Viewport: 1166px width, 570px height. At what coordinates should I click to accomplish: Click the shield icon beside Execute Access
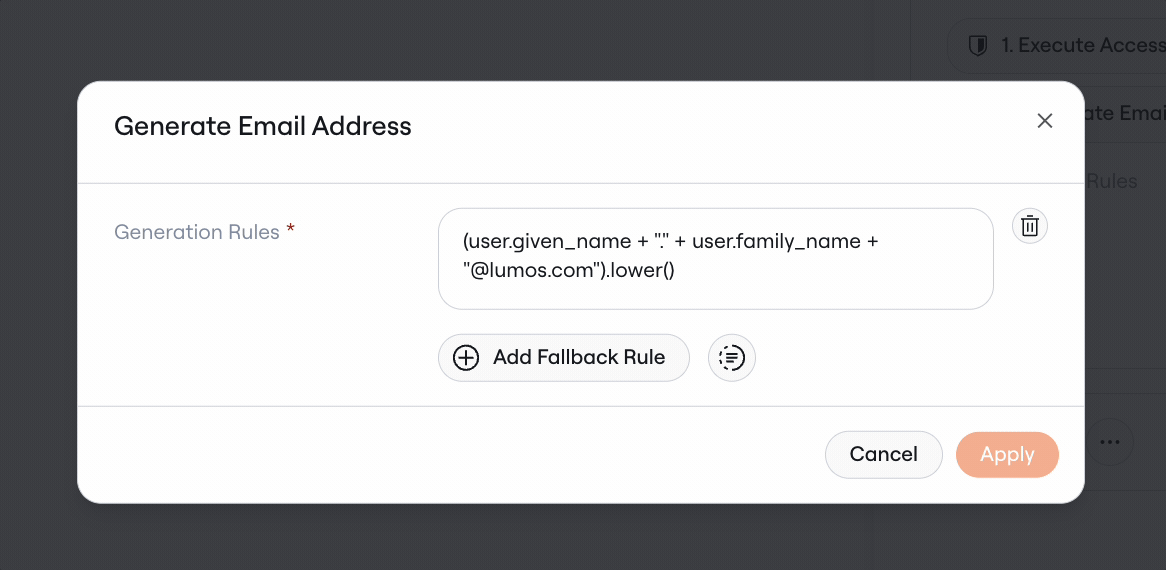pos(976,46)
